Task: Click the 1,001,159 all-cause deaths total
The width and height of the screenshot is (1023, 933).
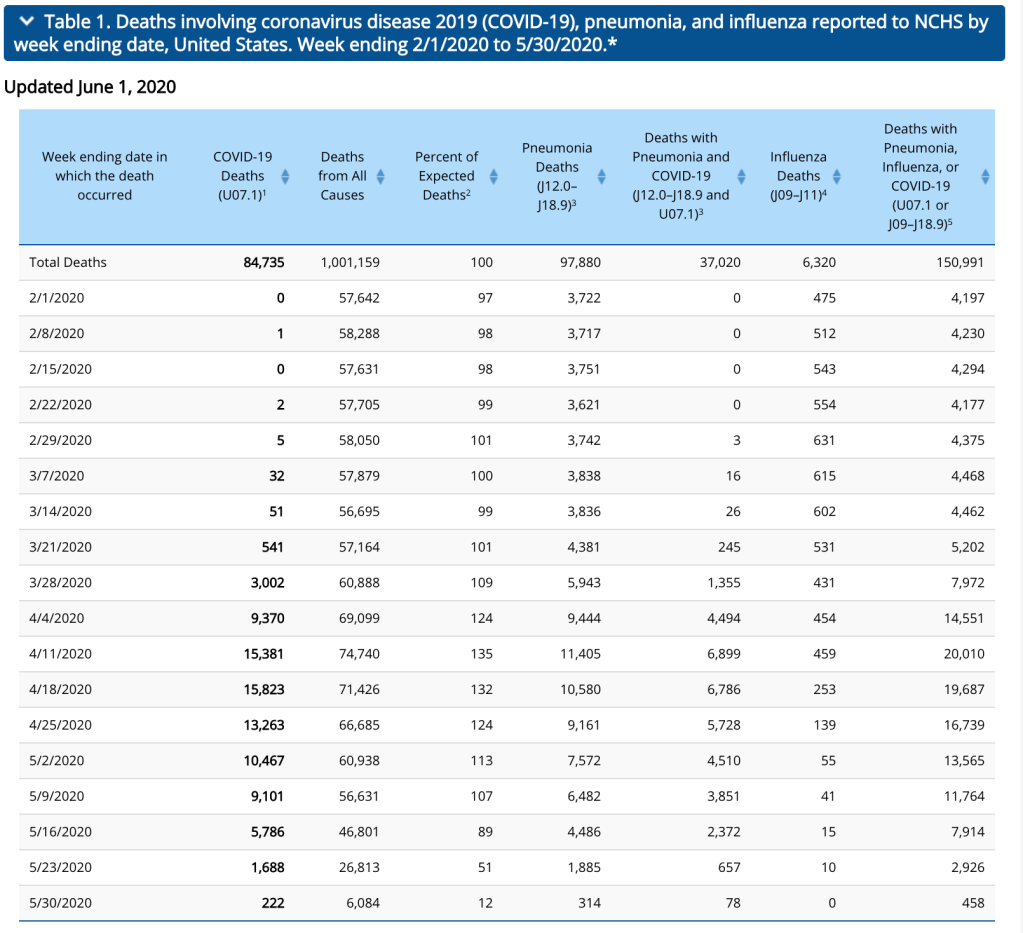Action: coord(350,262)
